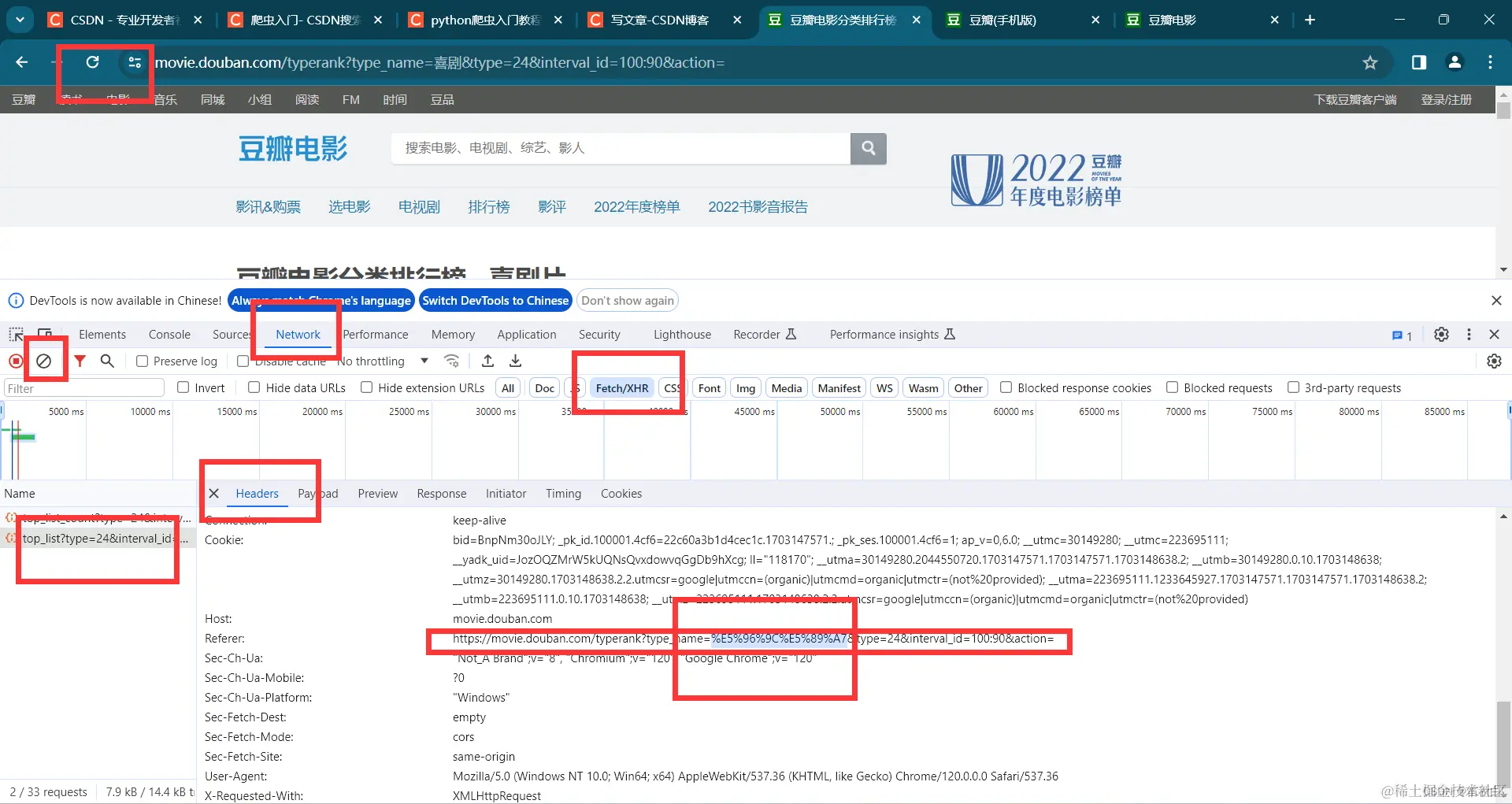Click 登录/注册 link
Image resolution: width=1512 pixels, height=804 pixels.
[x=1447, y=99]
